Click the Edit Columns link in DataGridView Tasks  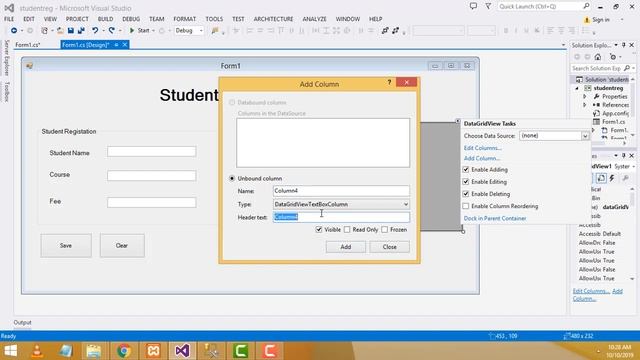(x=482, y=148)
